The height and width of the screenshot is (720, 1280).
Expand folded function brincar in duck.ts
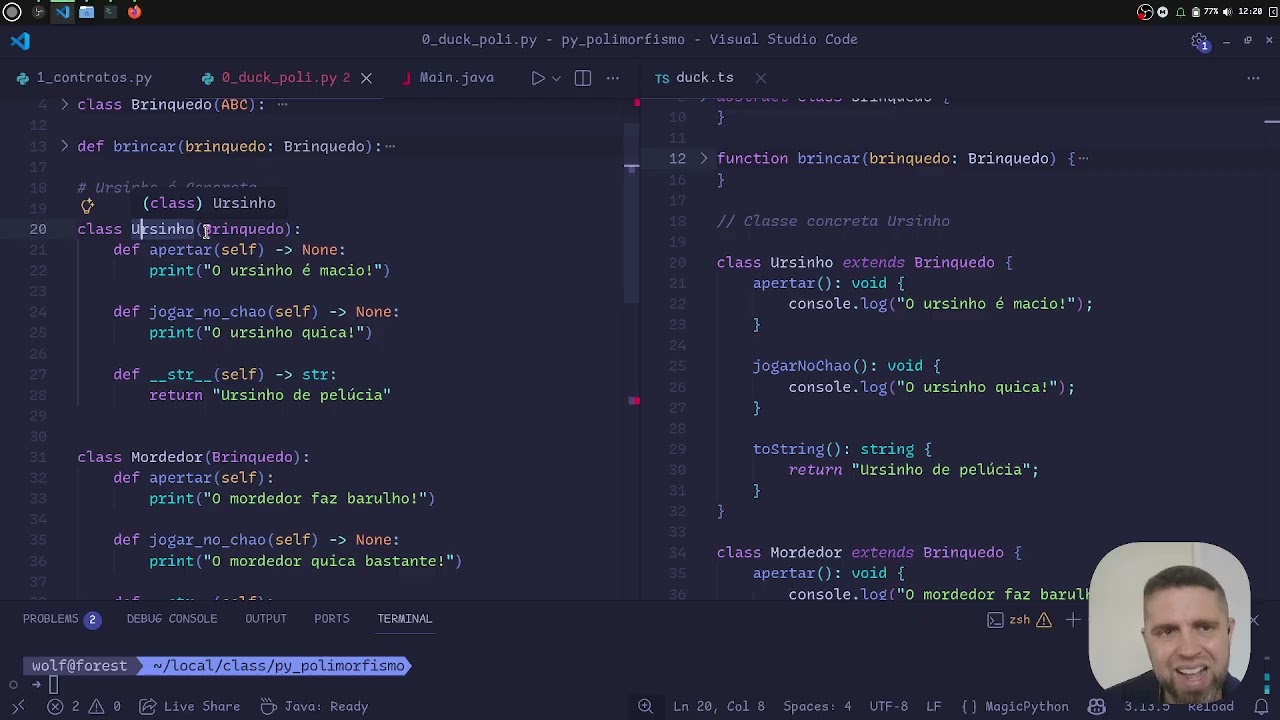[x=704, y=158]
